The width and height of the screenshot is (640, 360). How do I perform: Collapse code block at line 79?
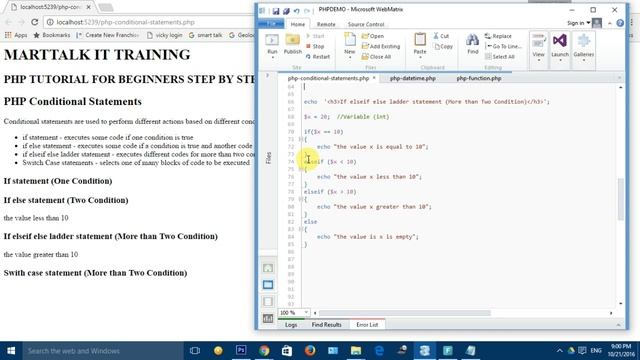pyautogui.click(x=300, y=199)
